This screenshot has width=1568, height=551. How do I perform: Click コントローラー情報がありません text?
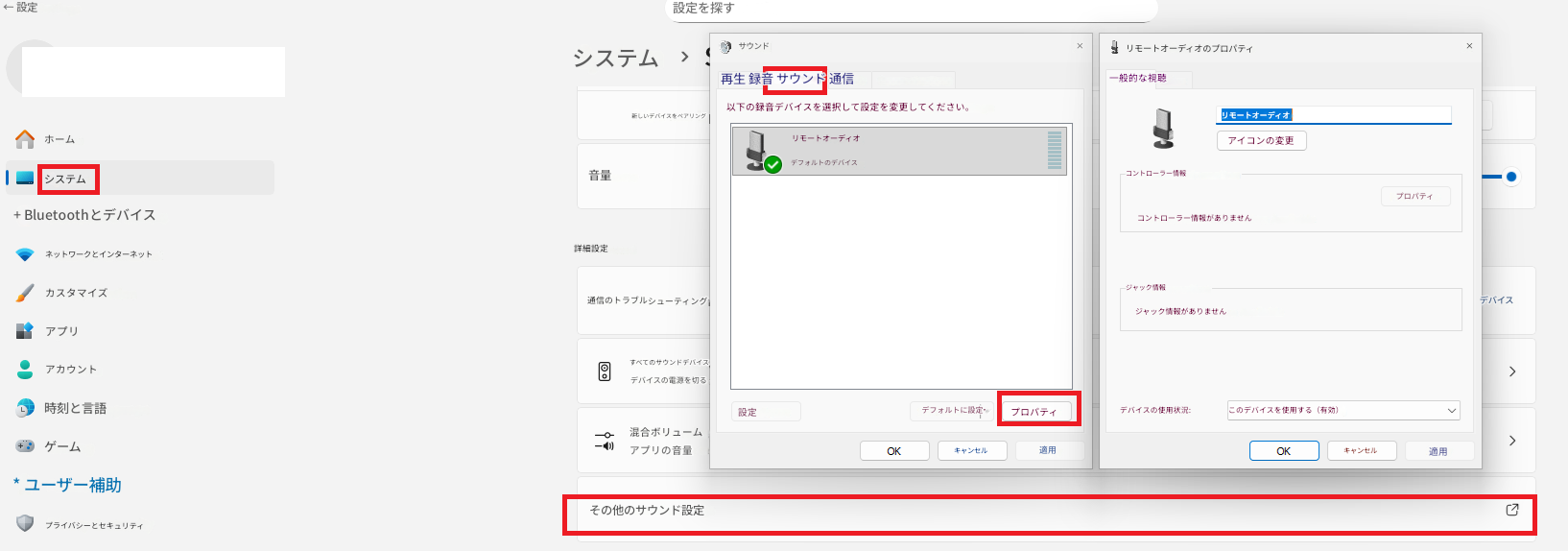(x=1195, y=218)
